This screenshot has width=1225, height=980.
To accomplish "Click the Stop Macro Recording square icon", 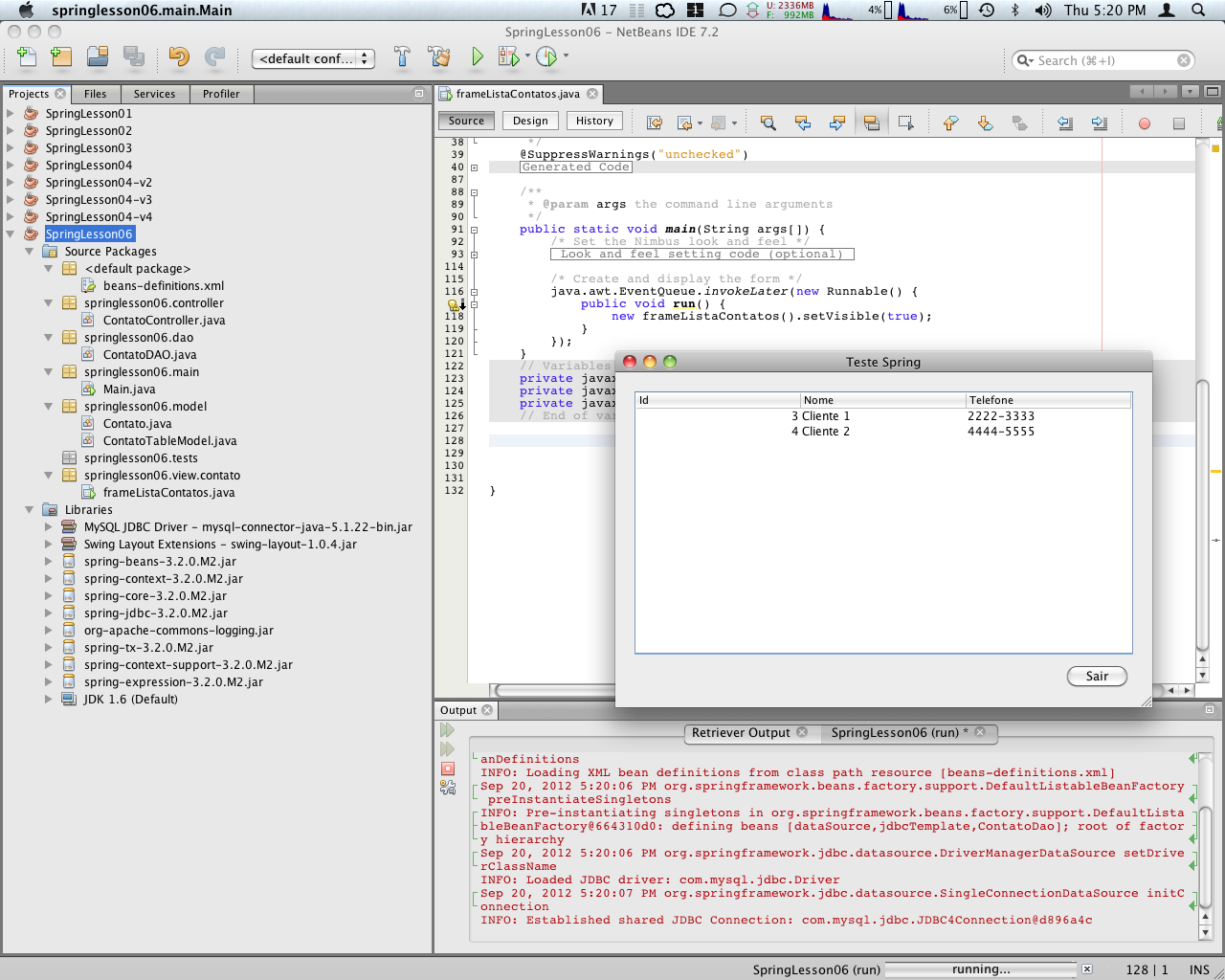I will [x=1178, y=123].
